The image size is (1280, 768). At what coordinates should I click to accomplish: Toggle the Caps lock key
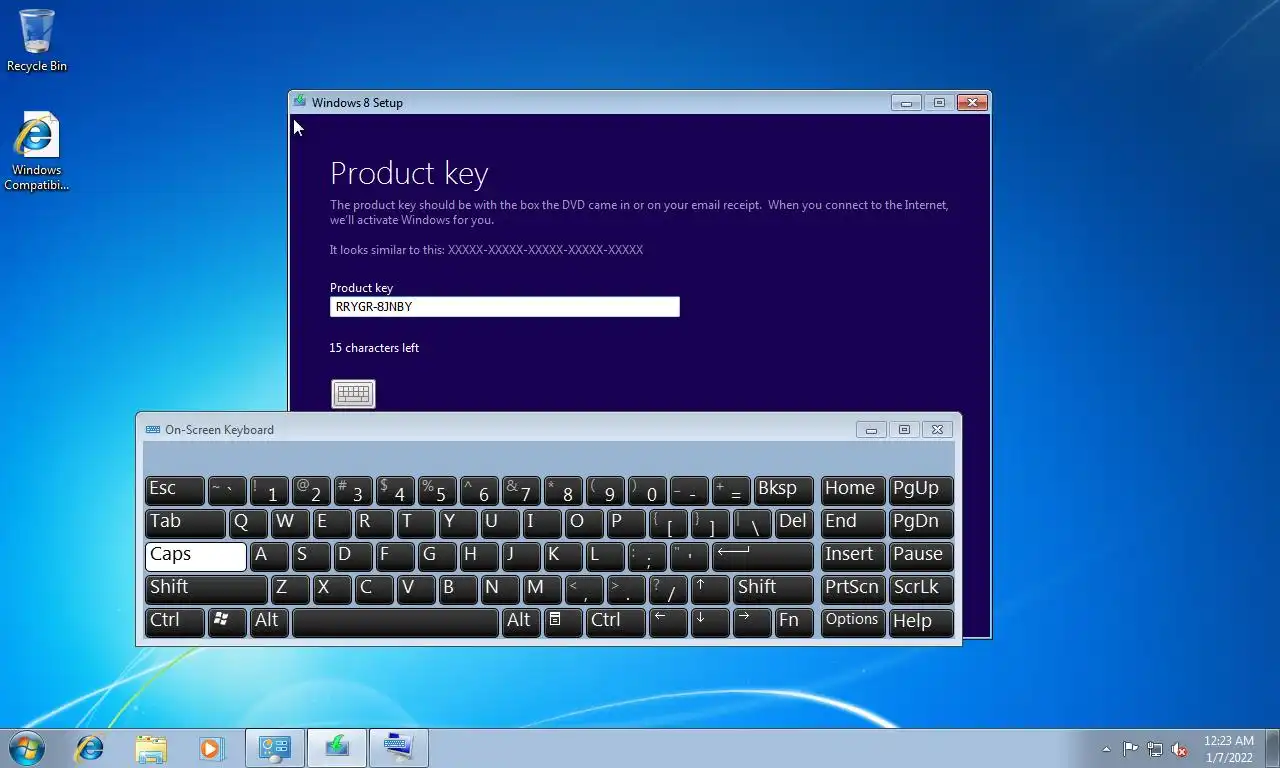[195, 556]
